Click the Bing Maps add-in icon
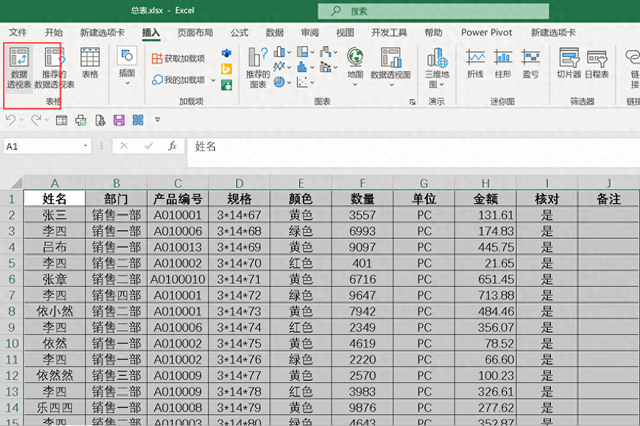 (226, 69)
